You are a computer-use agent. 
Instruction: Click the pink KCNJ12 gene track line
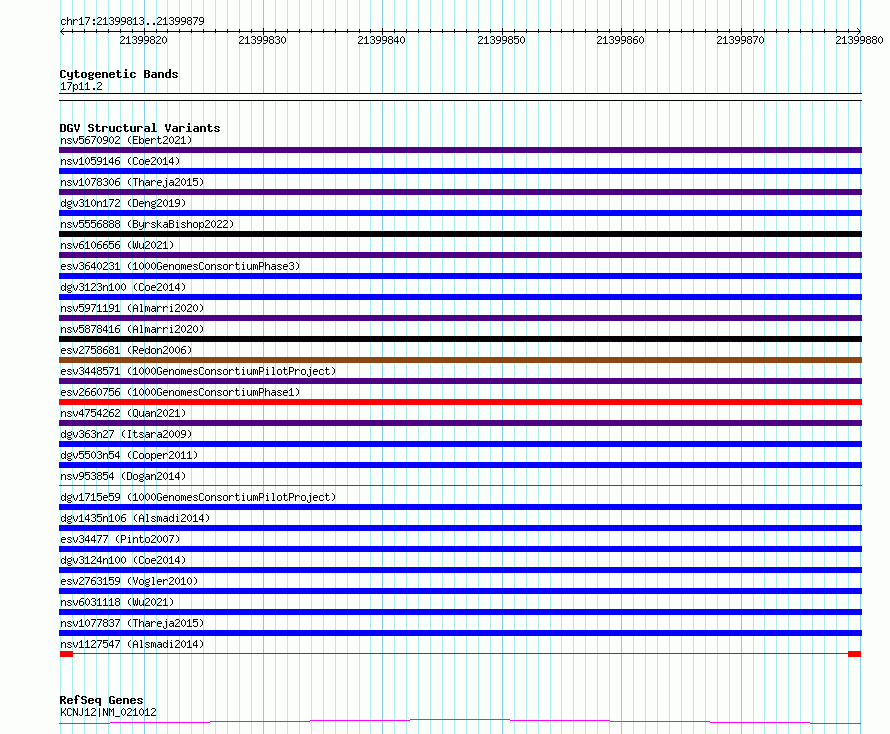pos(460,722)
